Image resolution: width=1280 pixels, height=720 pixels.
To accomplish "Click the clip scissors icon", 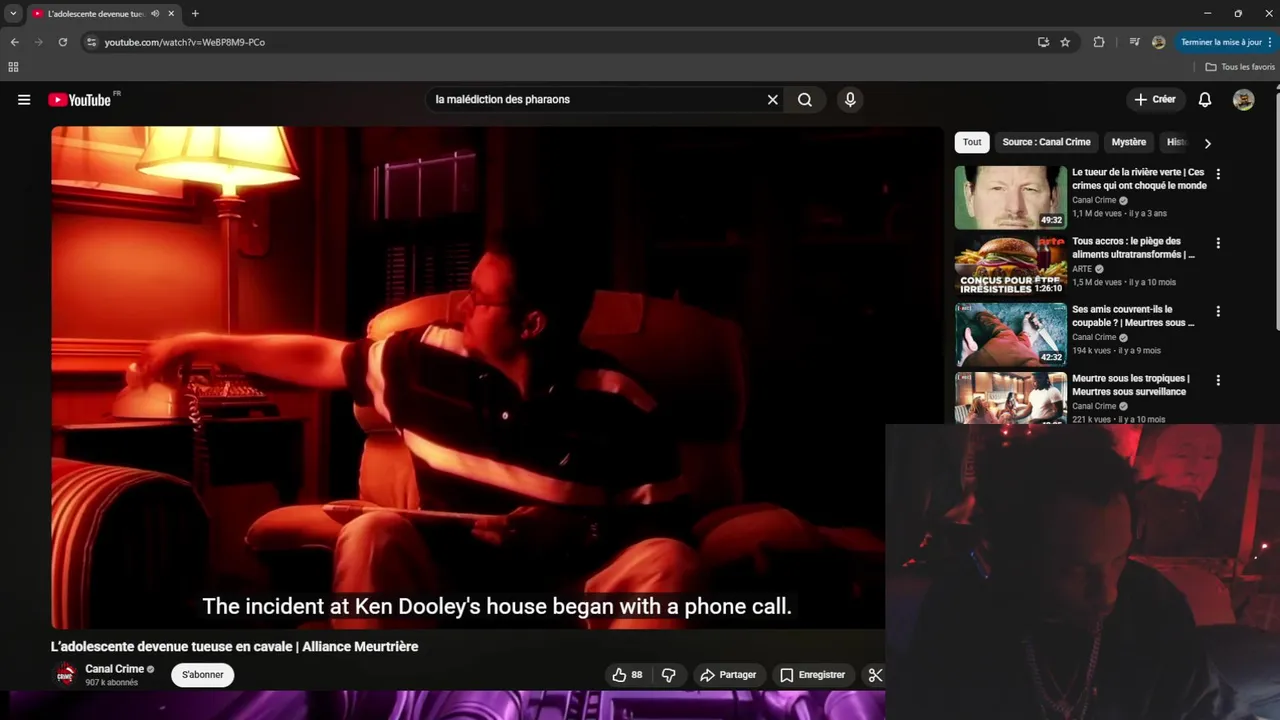I will [x=875, y=675].
